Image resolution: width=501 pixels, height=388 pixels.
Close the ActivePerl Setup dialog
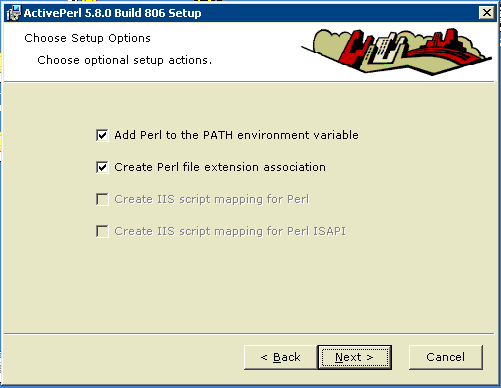487,13
